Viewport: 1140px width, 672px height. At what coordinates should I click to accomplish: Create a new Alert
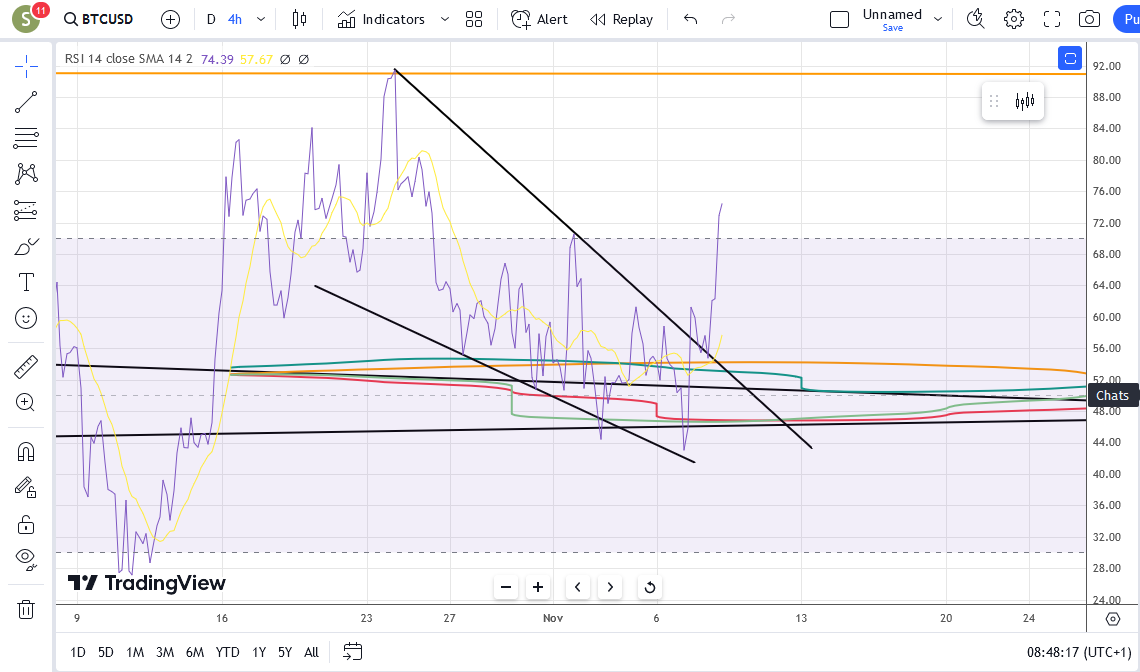(539, 20)
